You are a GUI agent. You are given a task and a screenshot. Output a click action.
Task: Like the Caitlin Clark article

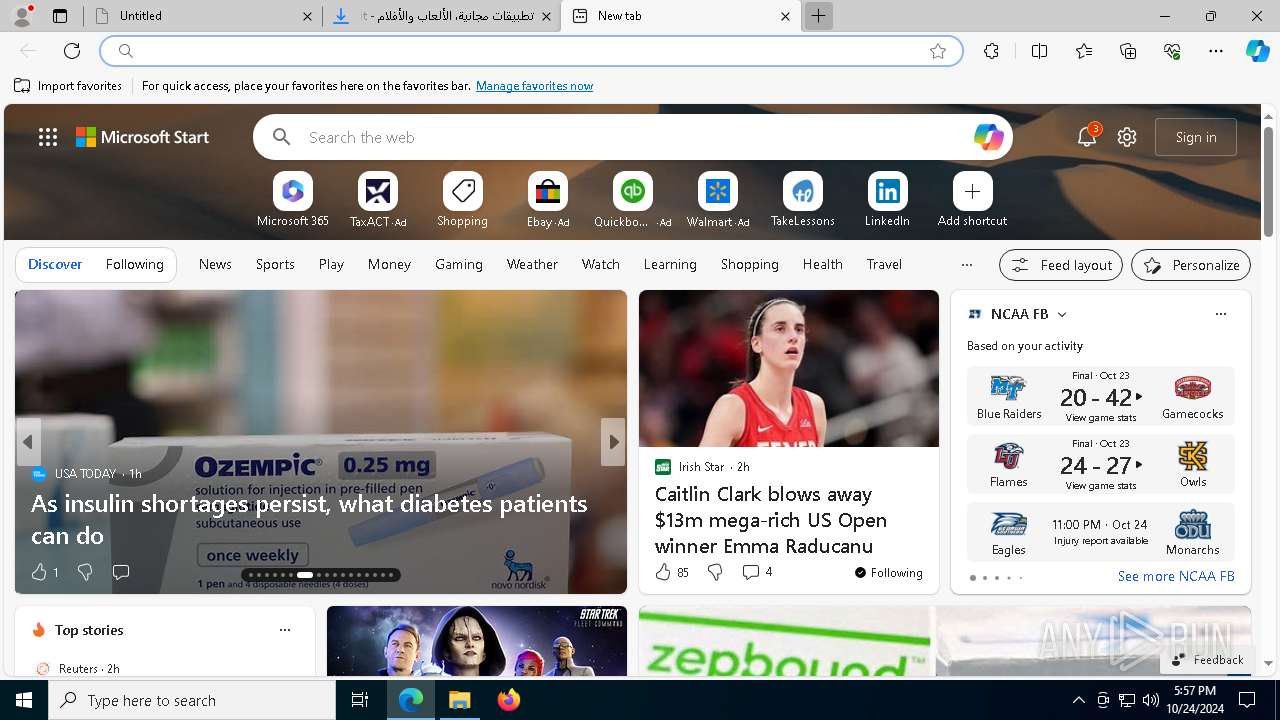pos(663,572)
